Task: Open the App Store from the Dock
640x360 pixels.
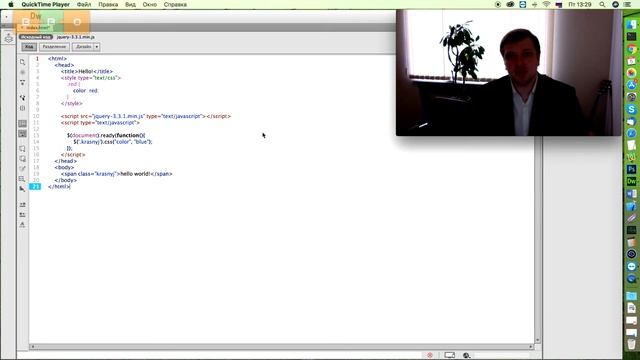Action: pyautogui.click(x=631, y=85)
